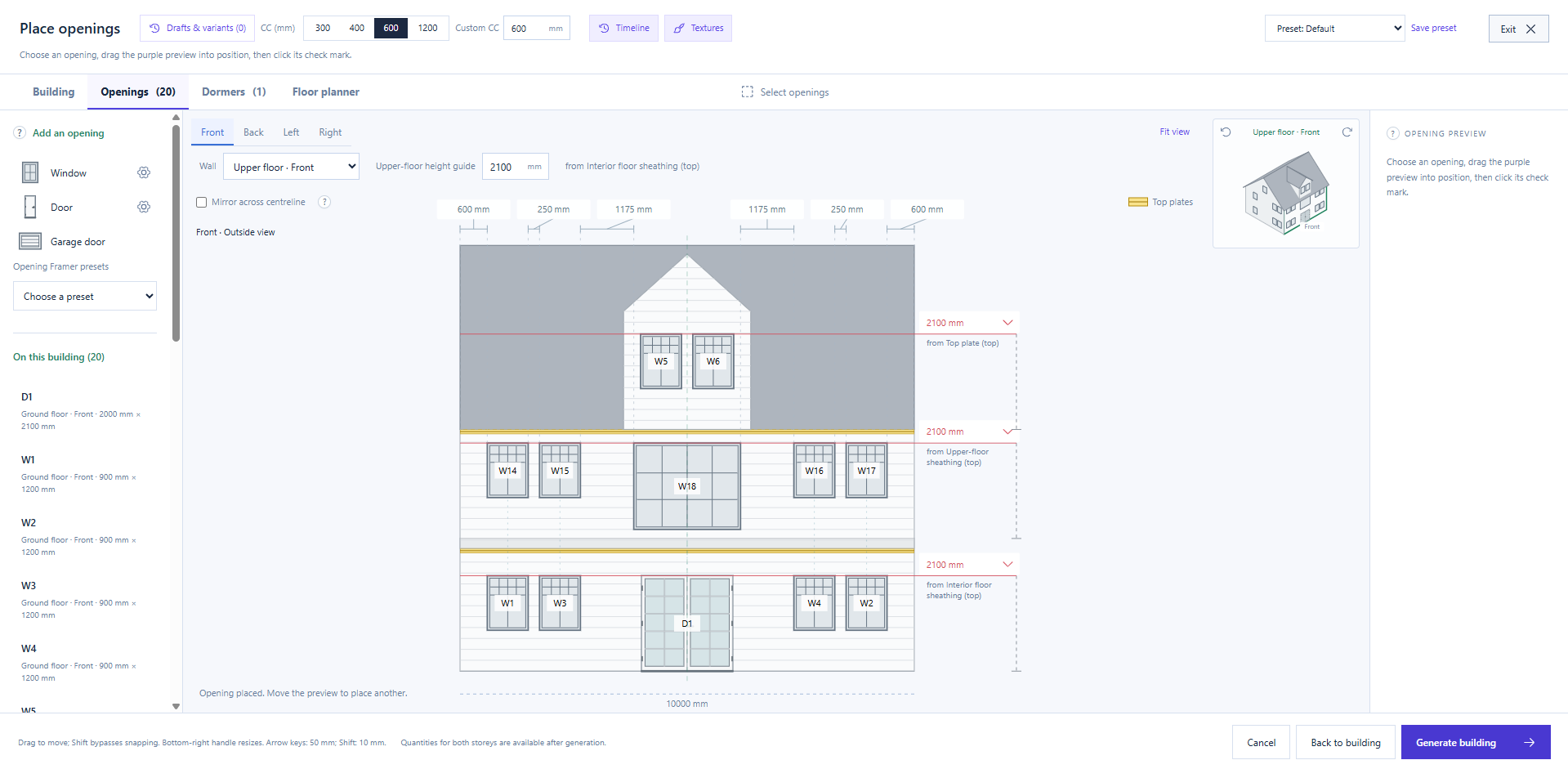Select the Garage door icon
The image size is (1568, 769).
pyautogui.click(x=30, y=241)
